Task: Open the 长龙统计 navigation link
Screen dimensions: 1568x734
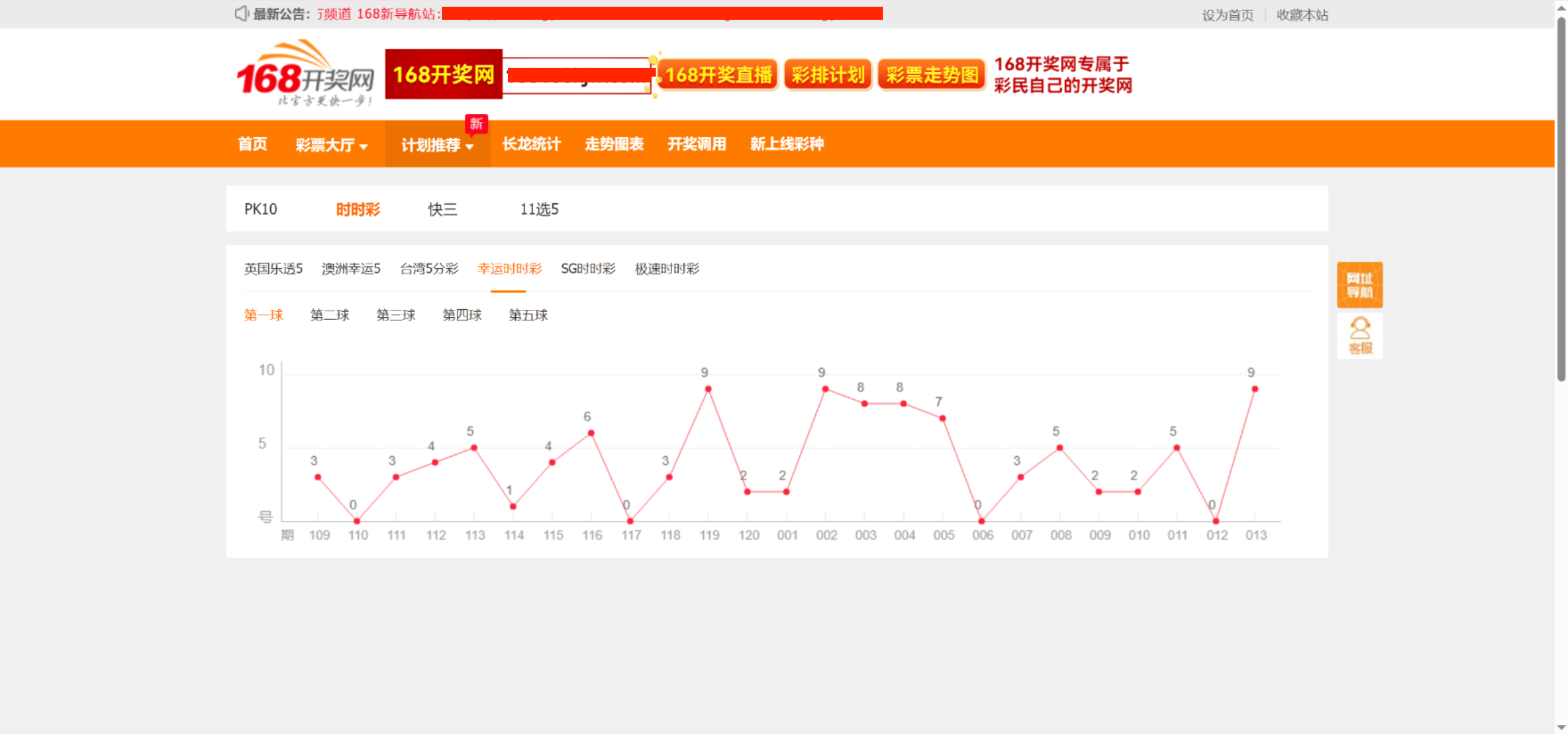Action: coord(531,144)
